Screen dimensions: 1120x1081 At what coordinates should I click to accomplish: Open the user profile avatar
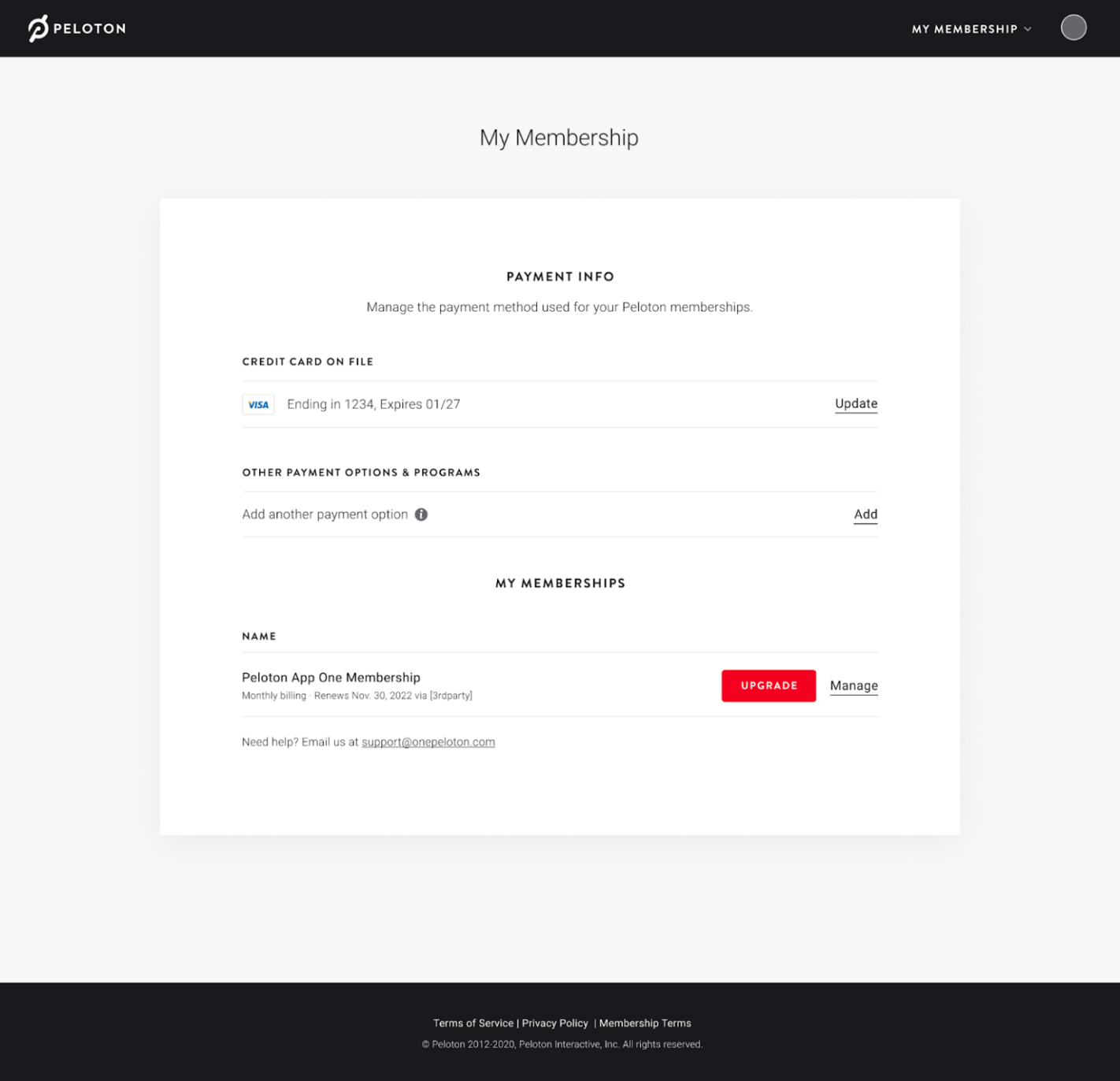tap(1073, 28)
